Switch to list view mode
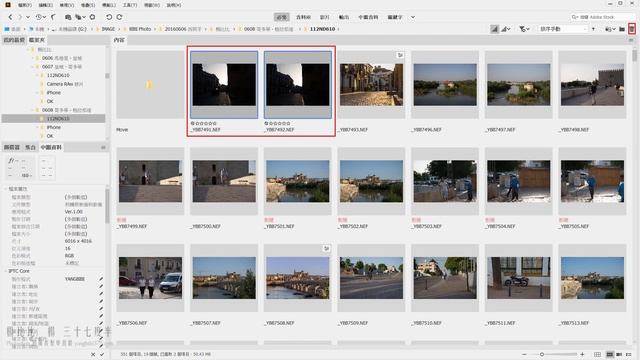This screenshot has width=640, height=360. coord(629,354)
